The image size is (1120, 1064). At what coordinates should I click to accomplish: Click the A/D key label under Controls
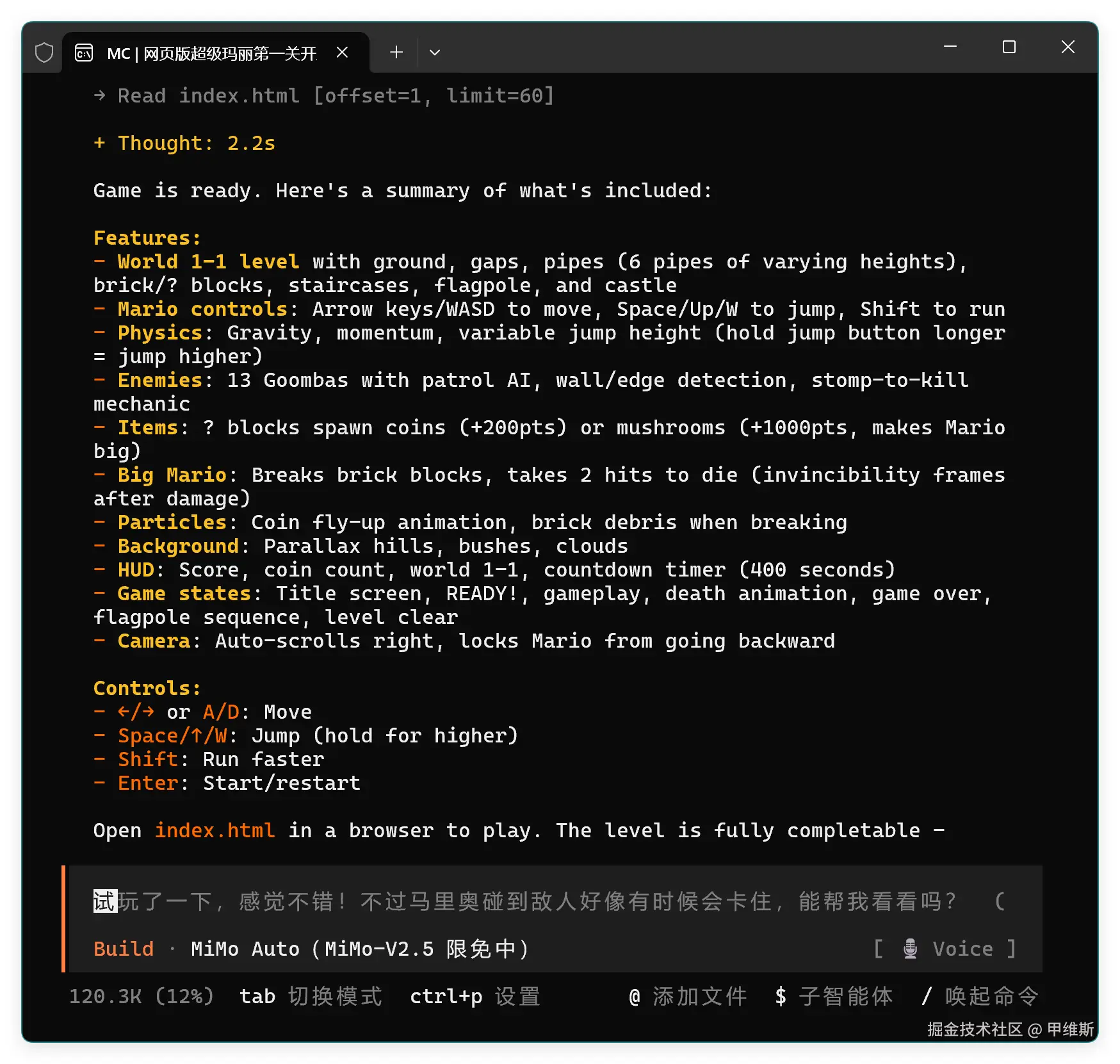[221, 712]
